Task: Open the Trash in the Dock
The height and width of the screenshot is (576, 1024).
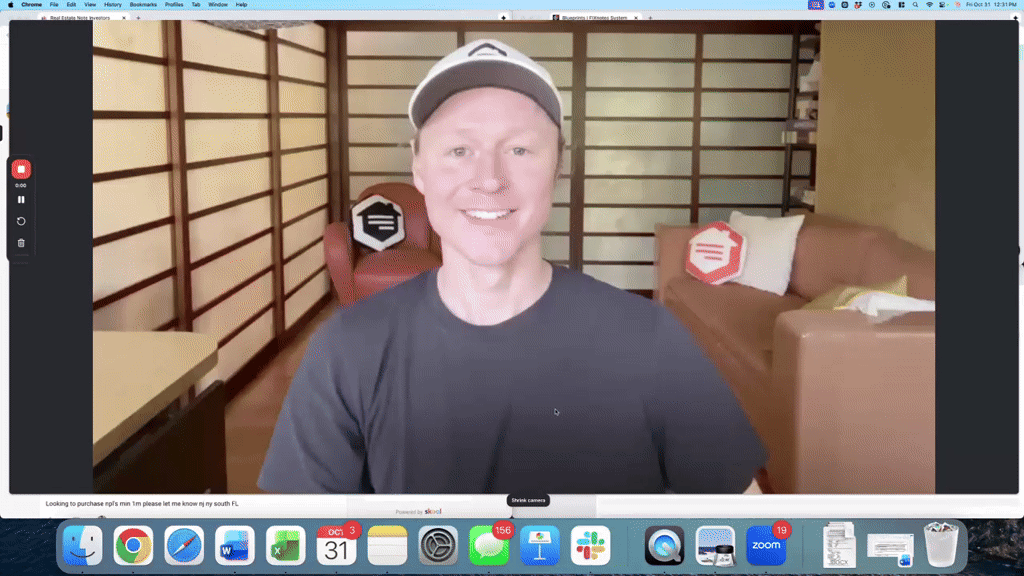Action: pos(941,545)
